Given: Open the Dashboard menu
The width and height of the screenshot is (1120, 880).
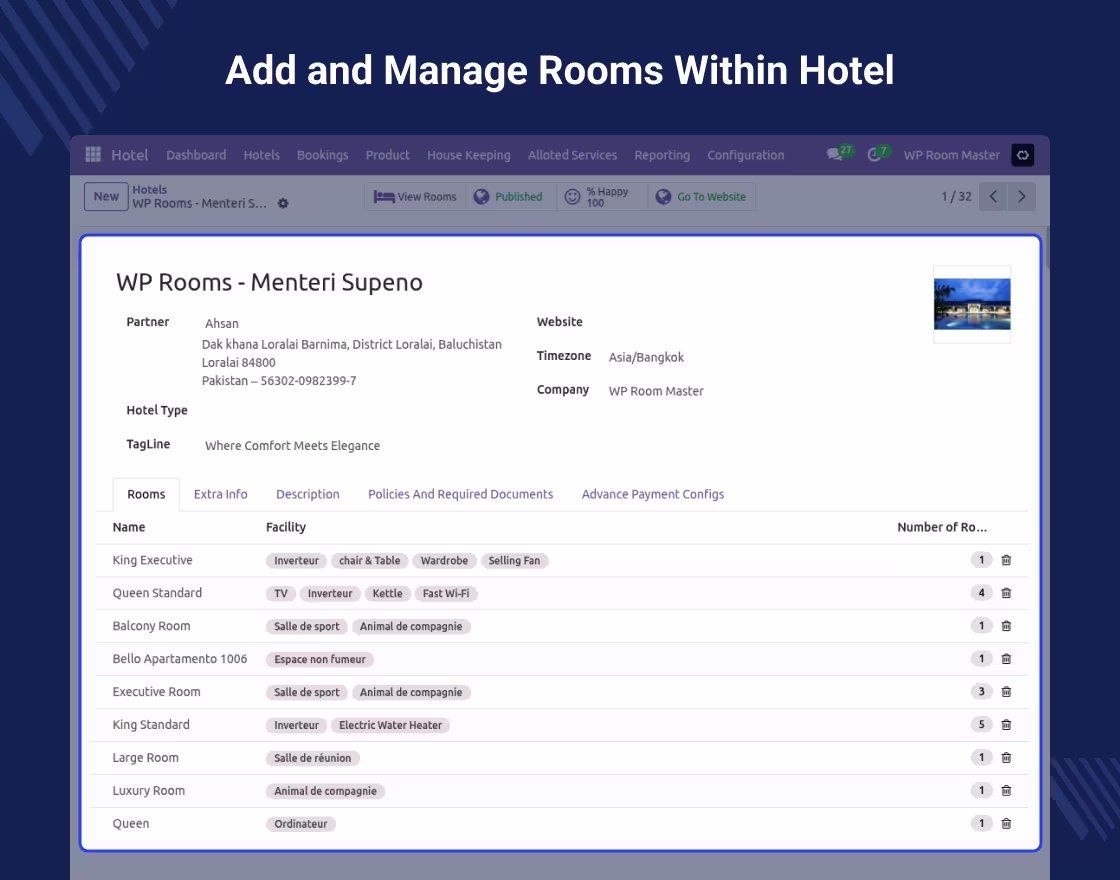Looking at the screenshot, I should click(196, 155).
